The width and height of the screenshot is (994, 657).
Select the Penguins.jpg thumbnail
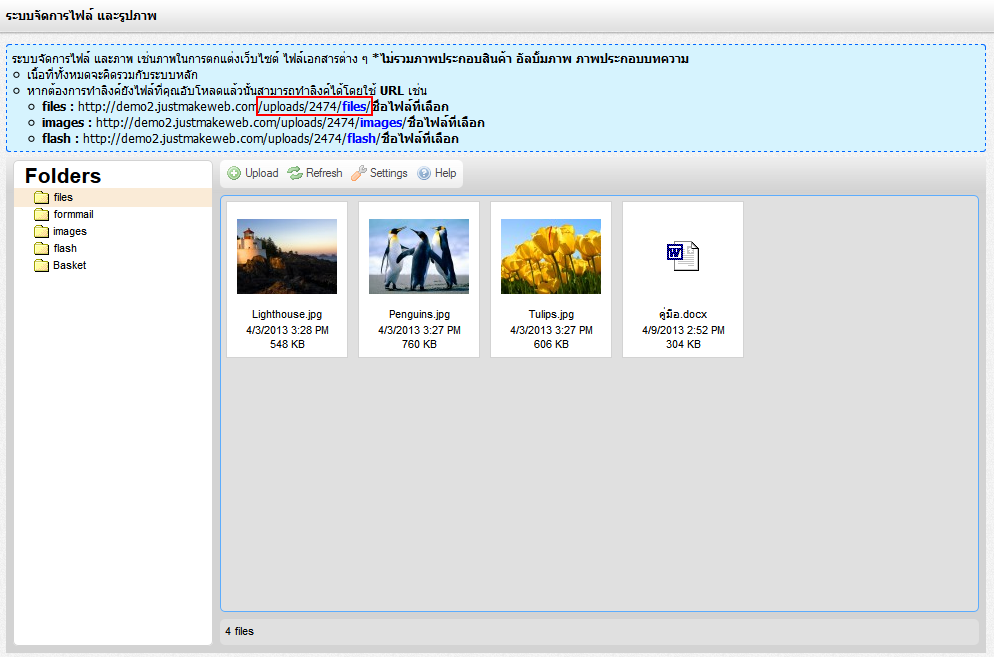419,257
